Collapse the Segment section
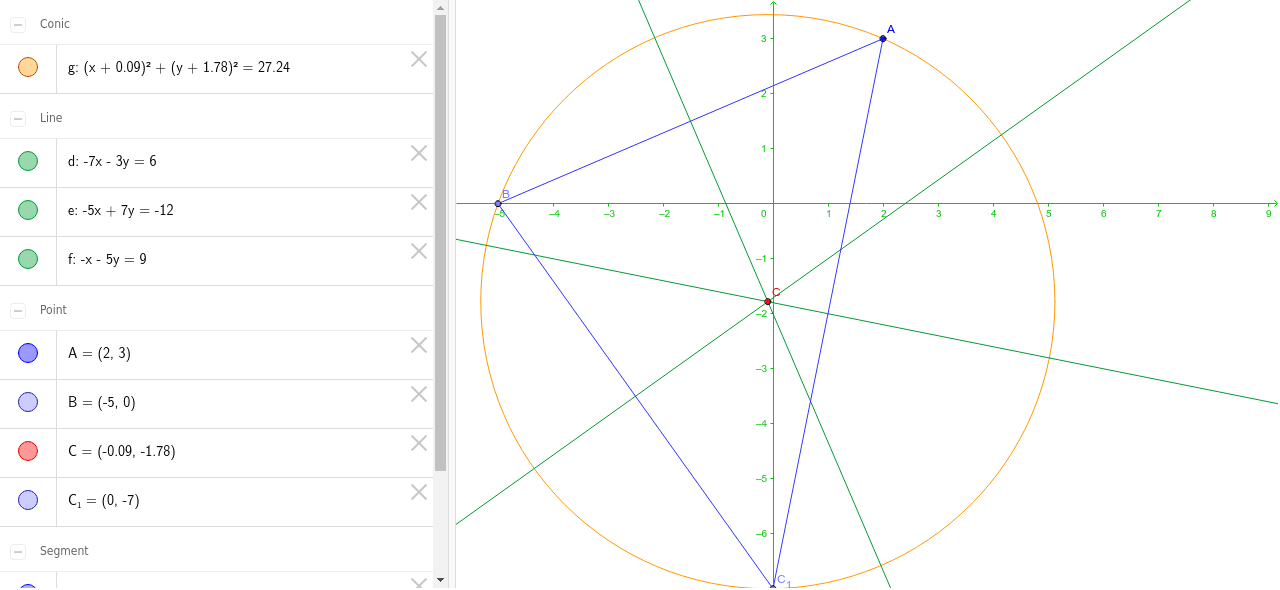The width and height of the screenshot is (1280, 590). point(18,551)
